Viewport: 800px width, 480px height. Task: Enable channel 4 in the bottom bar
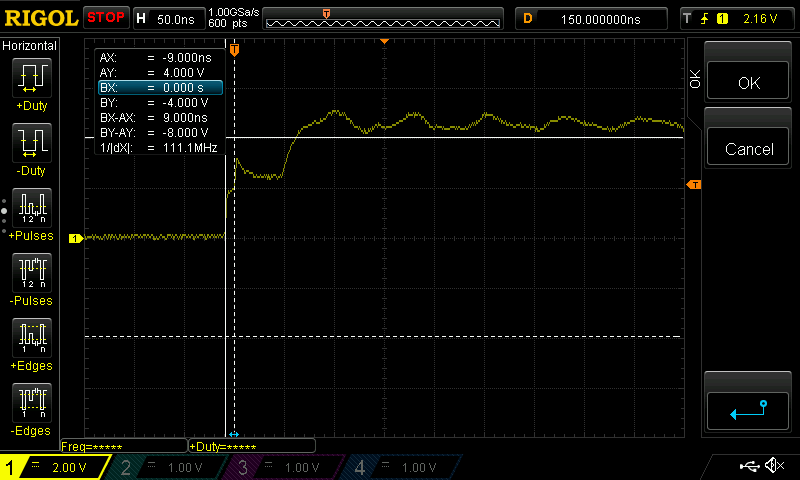click(400, 467)
